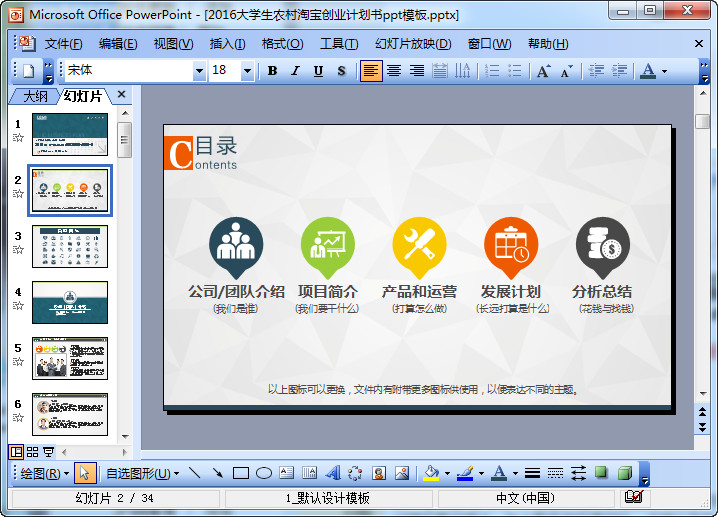The width and height of the screenshot is (718, 517).
Task: Open the 工具(T) menu
Action: point(339,44)
